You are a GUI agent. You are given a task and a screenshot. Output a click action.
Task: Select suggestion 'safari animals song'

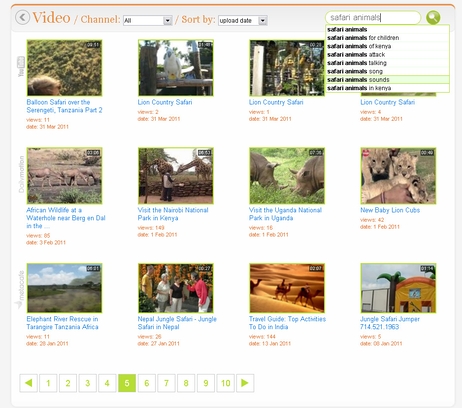pyautogui.click(x=387, y=71)
